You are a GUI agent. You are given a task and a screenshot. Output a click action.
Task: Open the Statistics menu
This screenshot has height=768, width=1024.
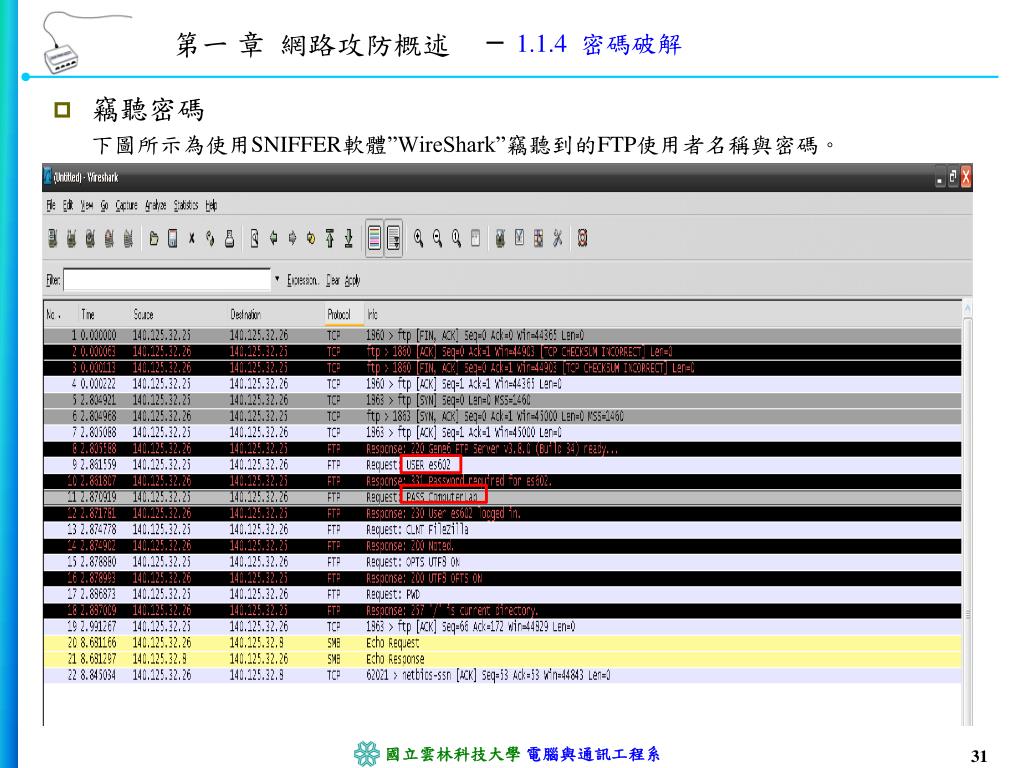(186, 206)
